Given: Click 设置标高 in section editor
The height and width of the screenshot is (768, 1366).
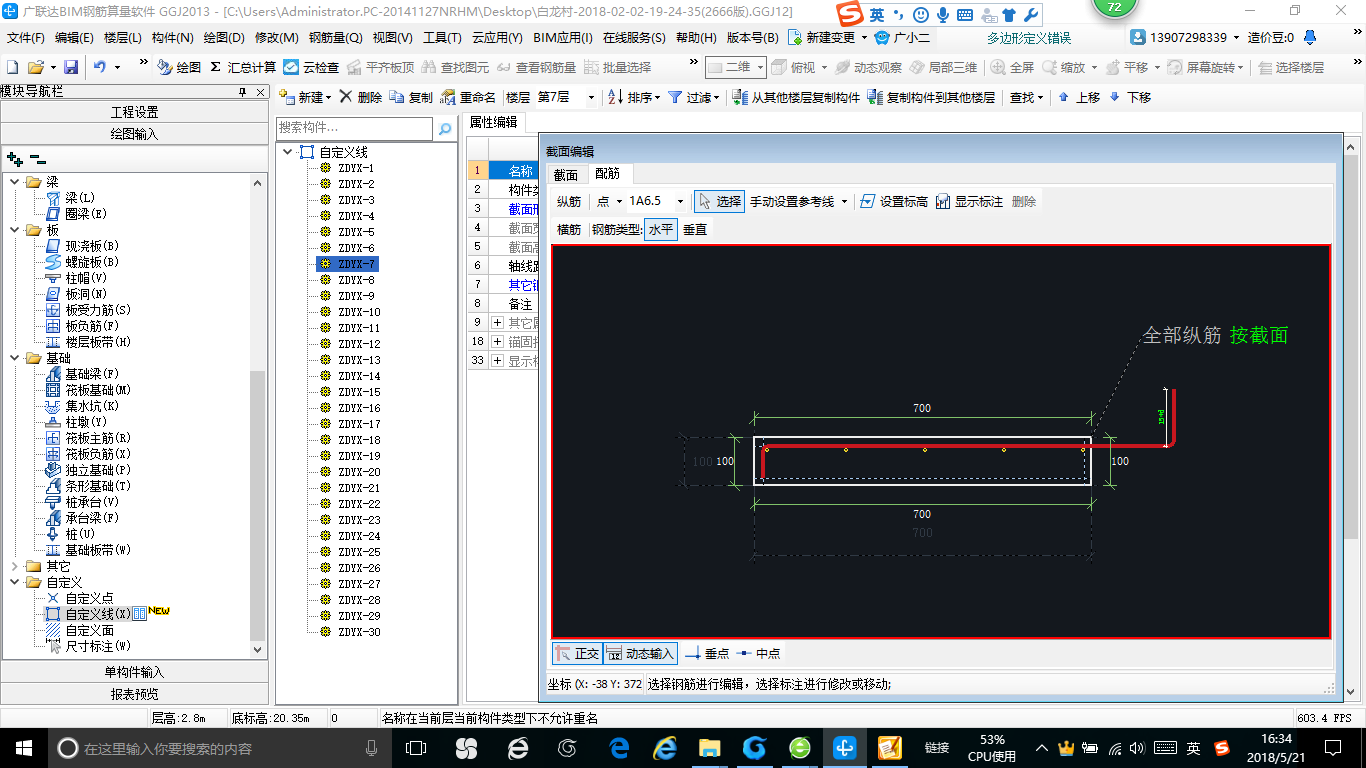Looking at the screenshot, I should [894, 201].
